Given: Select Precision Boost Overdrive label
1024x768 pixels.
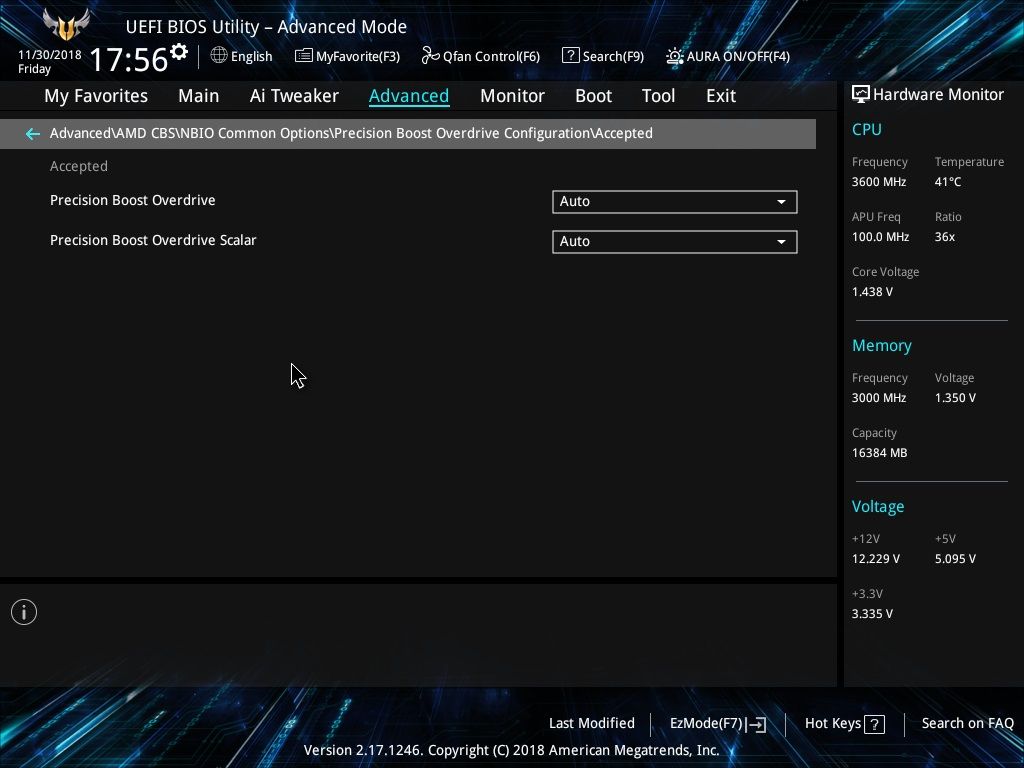Looking at the screenshot, I should click(133, 200).
